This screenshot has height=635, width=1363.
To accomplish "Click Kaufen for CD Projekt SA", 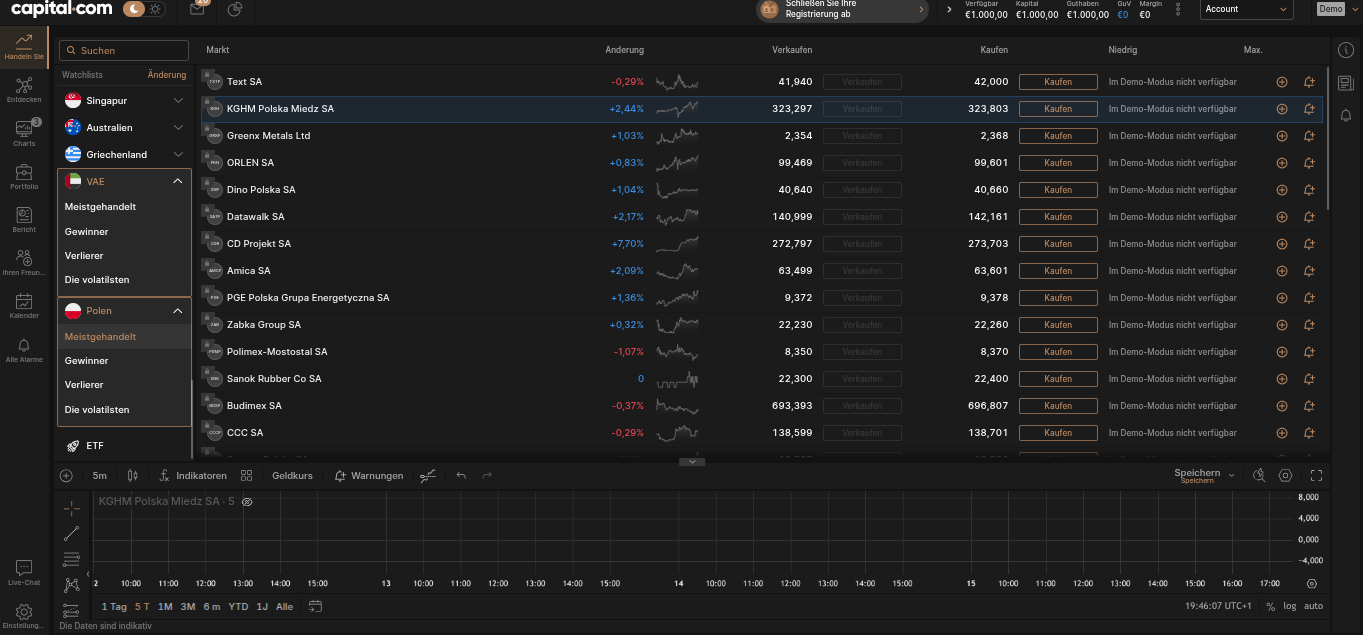I will pos(1057,243).
